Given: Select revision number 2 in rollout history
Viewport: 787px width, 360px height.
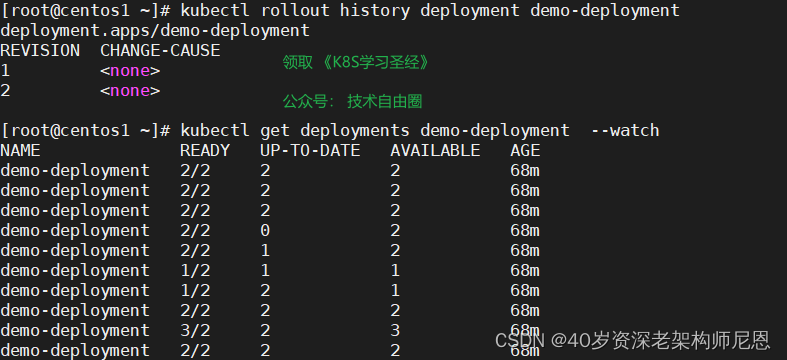Looking at the screenshot, I should click(5, 91).
